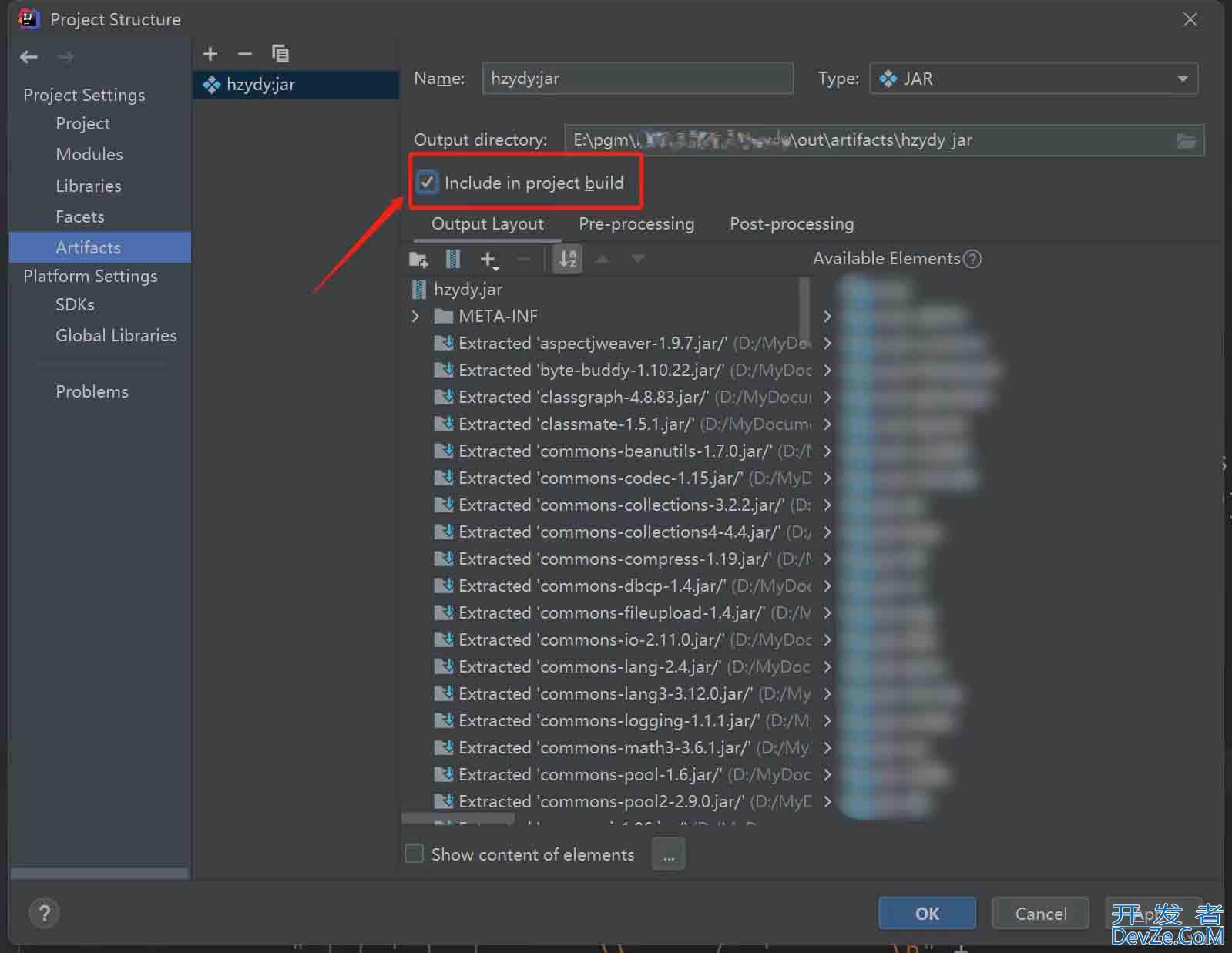The image size is (1232, 953).
Task: Add a new artifact with plus icon
Action: pyautogui.click(x=210, y=54)
